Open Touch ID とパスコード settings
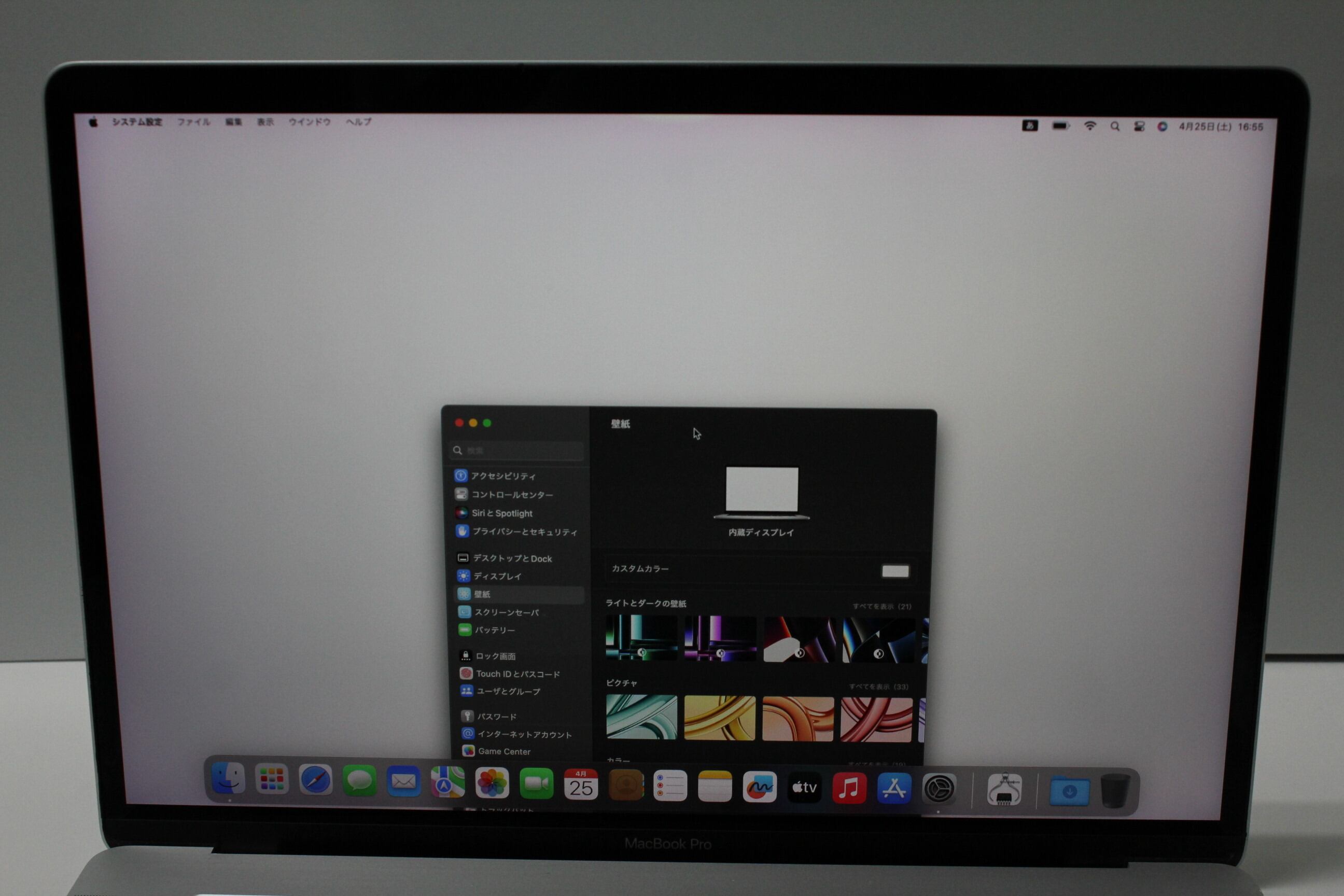Viewport: 1344px width, 896px height. 517,674
